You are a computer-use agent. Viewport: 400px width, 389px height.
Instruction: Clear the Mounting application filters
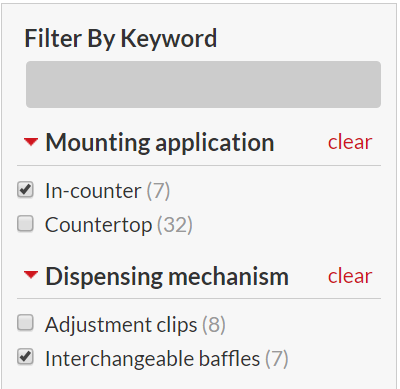pos(350,142)
